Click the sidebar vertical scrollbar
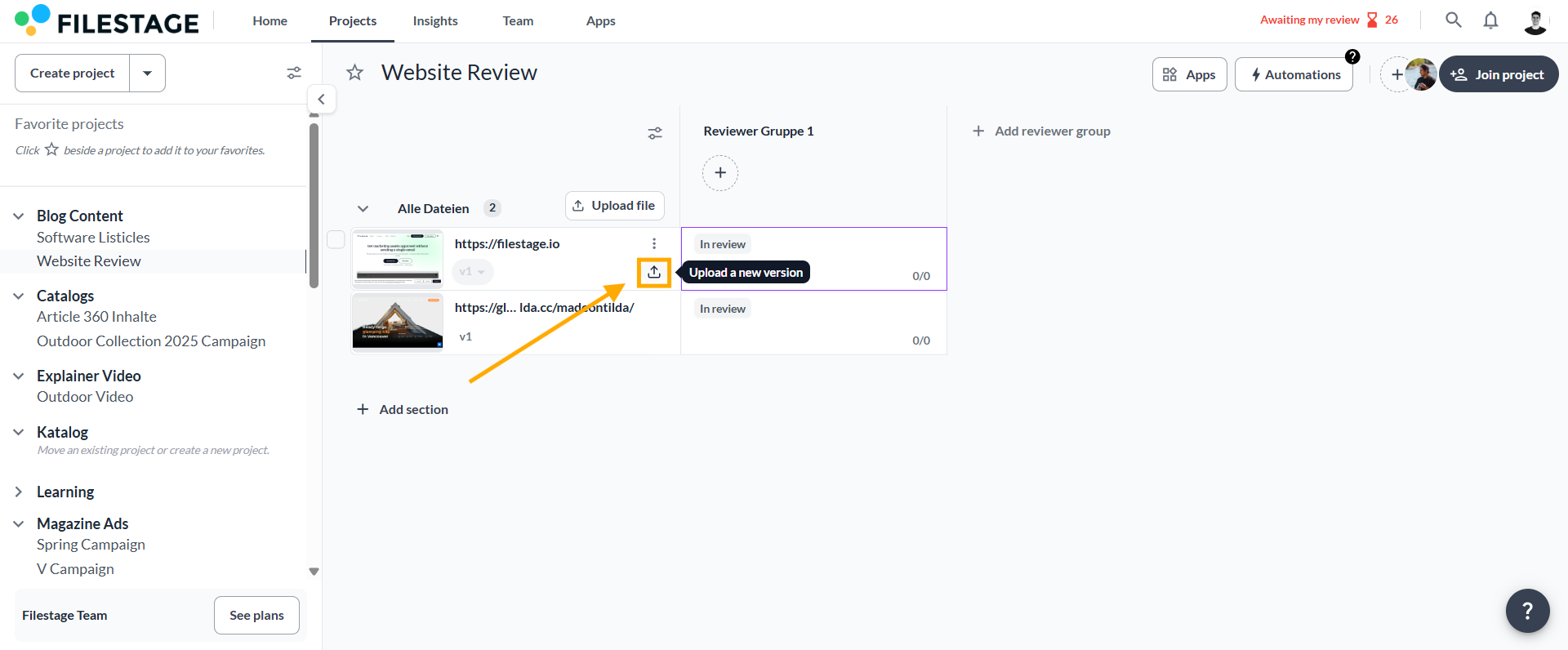 (314, 204)
